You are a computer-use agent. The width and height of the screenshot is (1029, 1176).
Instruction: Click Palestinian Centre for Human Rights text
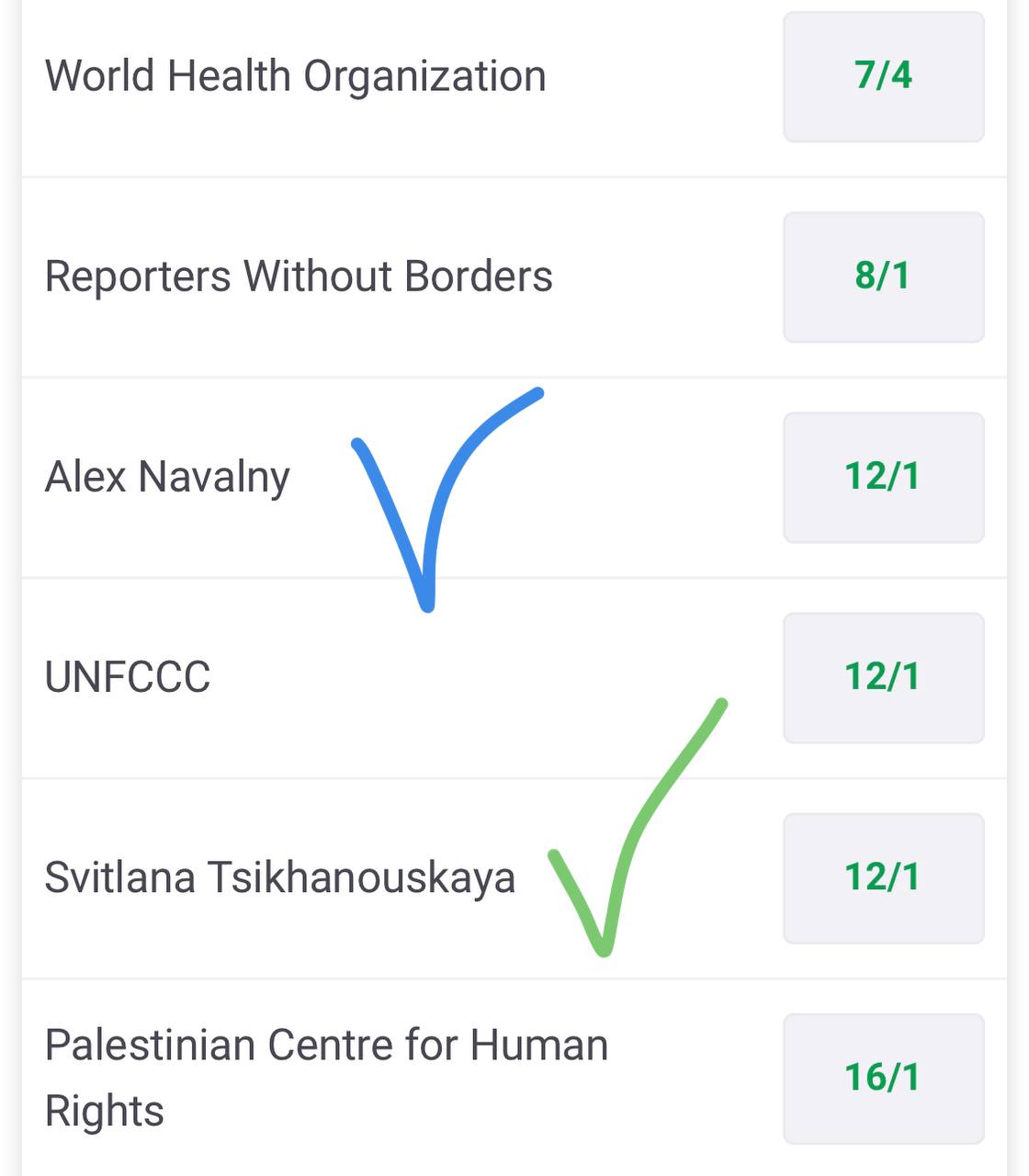[x=326, y=1078]
